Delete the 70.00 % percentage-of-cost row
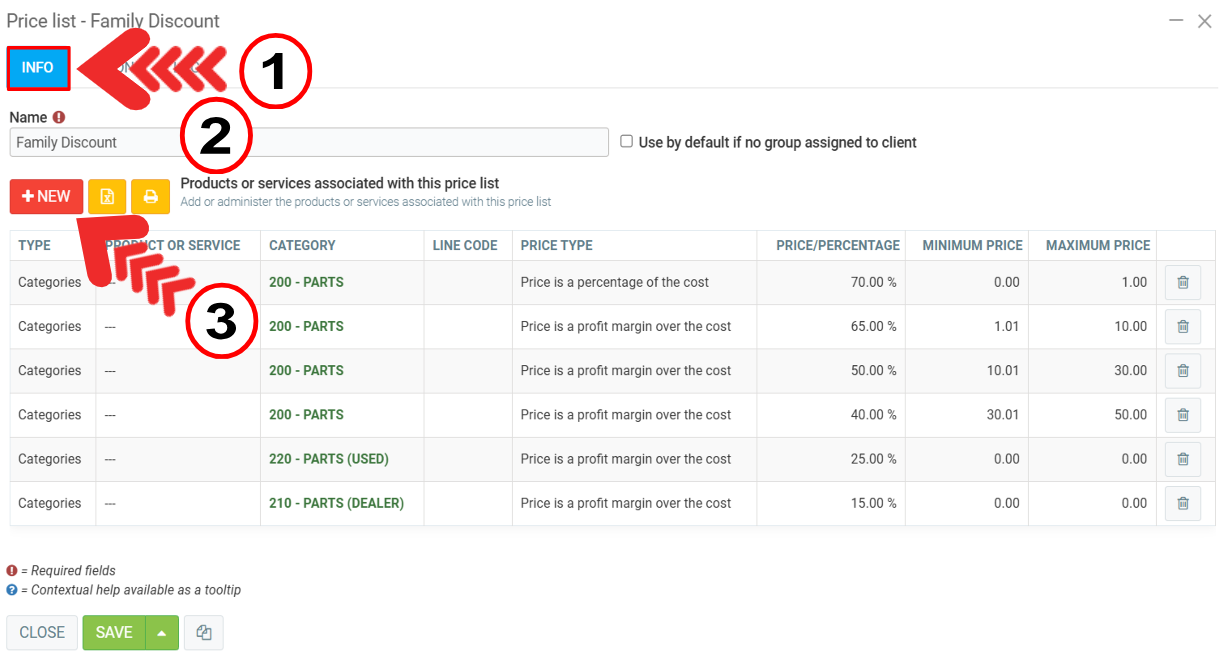 point(1182,283)
